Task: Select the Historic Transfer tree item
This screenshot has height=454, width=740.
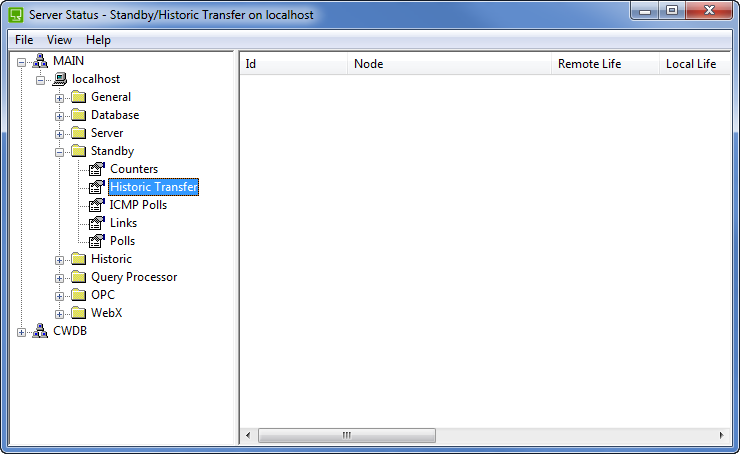Action: tap(153, 187)
